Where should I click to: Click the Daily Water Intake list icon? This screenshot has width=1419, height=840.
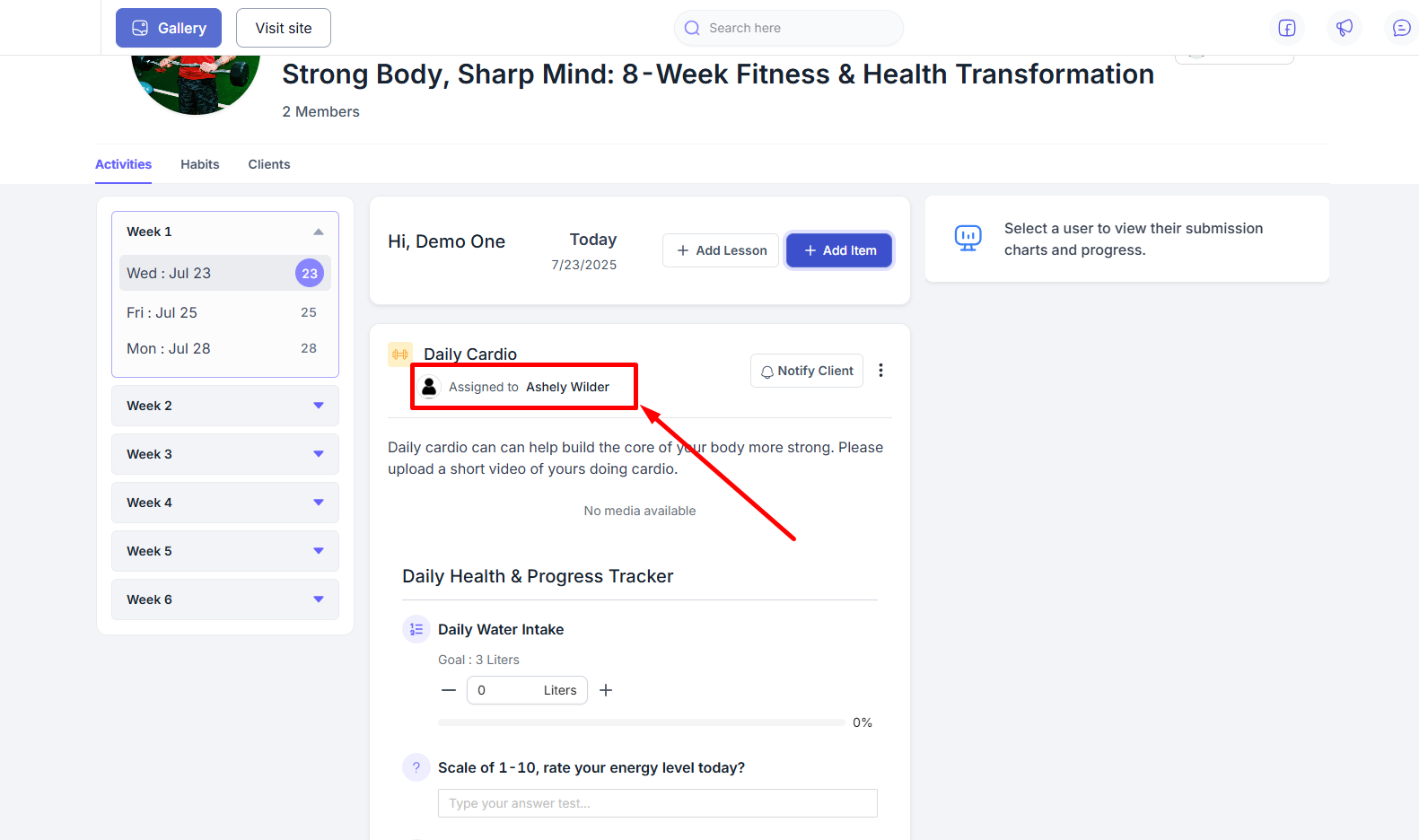pyautogui.click(x=416, y=629)
